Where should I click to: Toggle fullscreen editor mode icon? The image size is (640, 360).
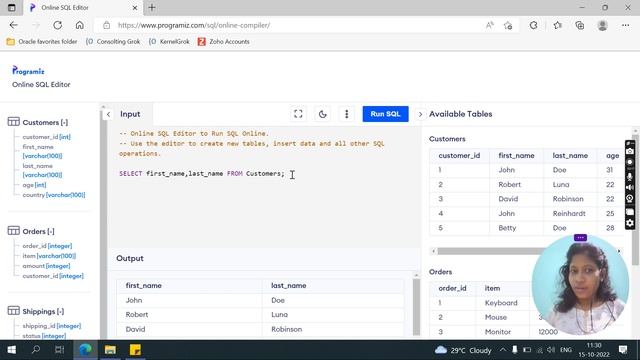[298, 114]
